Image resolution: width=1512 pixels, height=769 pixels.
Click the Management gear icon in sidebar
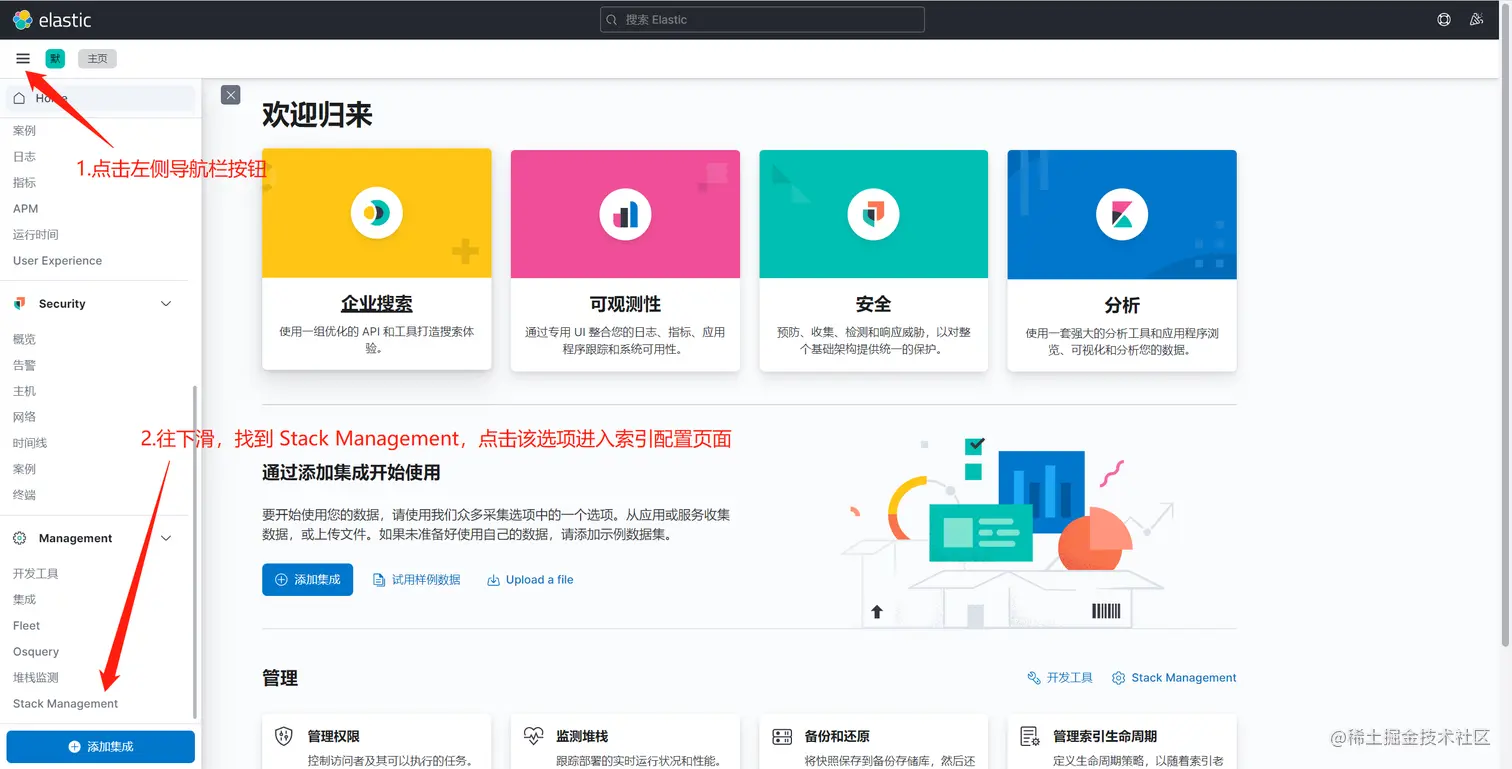coord(20,538)
